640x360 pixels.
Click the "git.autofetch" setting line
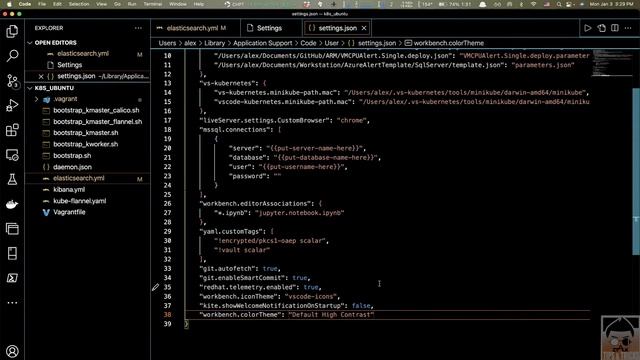(x=240, y=269)
